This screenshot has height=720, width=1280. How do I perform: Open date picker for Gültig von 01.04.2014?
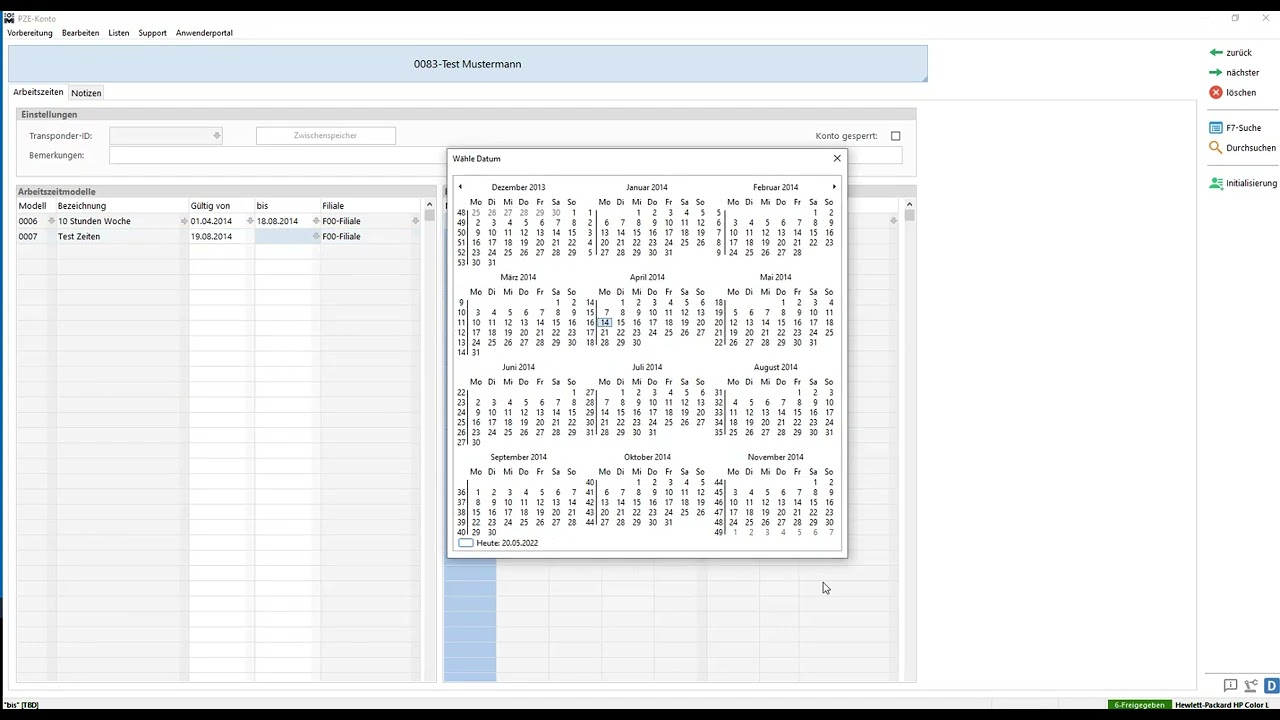(x=250, y=221)
